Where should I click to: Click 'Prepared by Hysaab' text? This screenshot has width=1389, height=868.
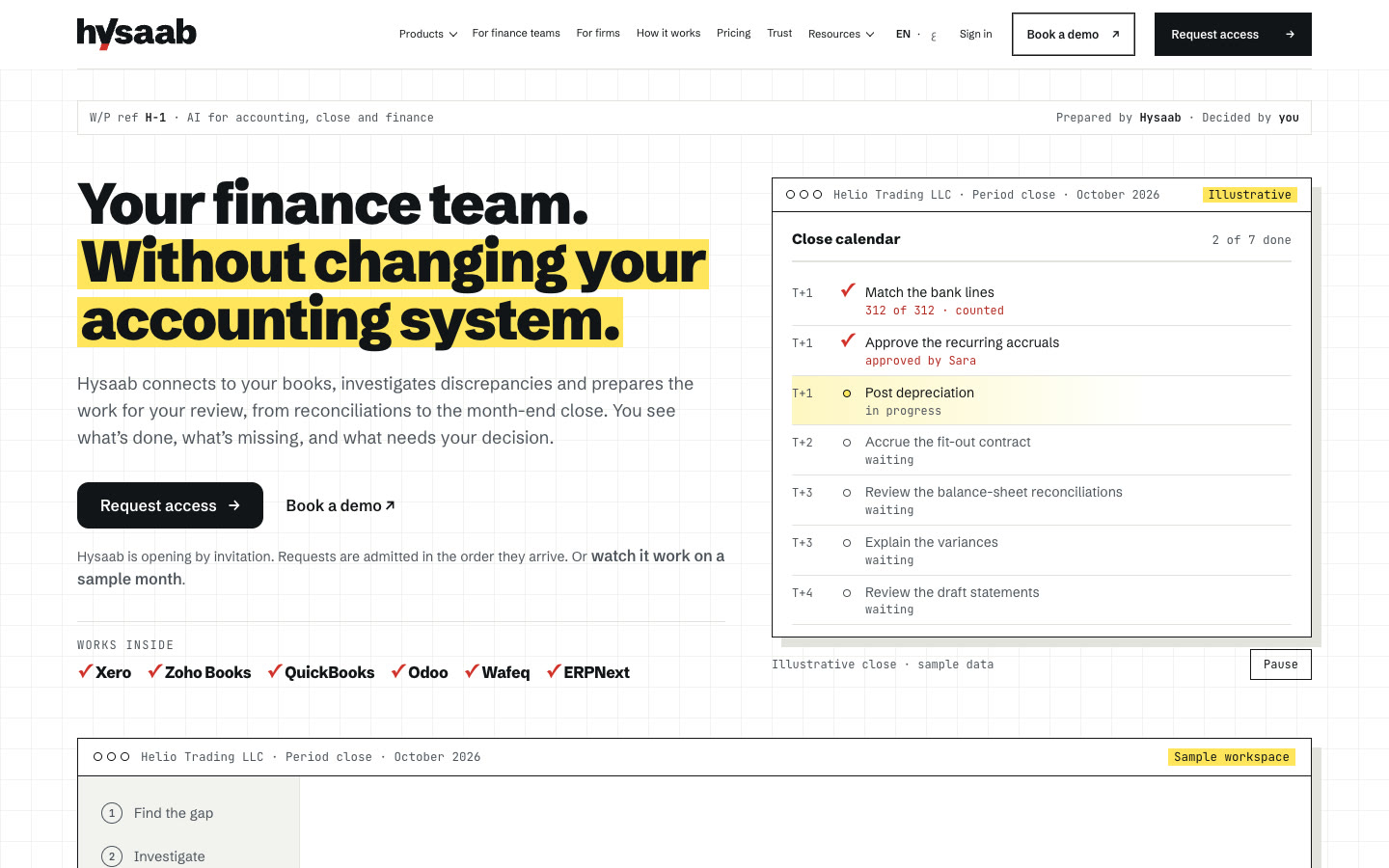pos(1118,118)
